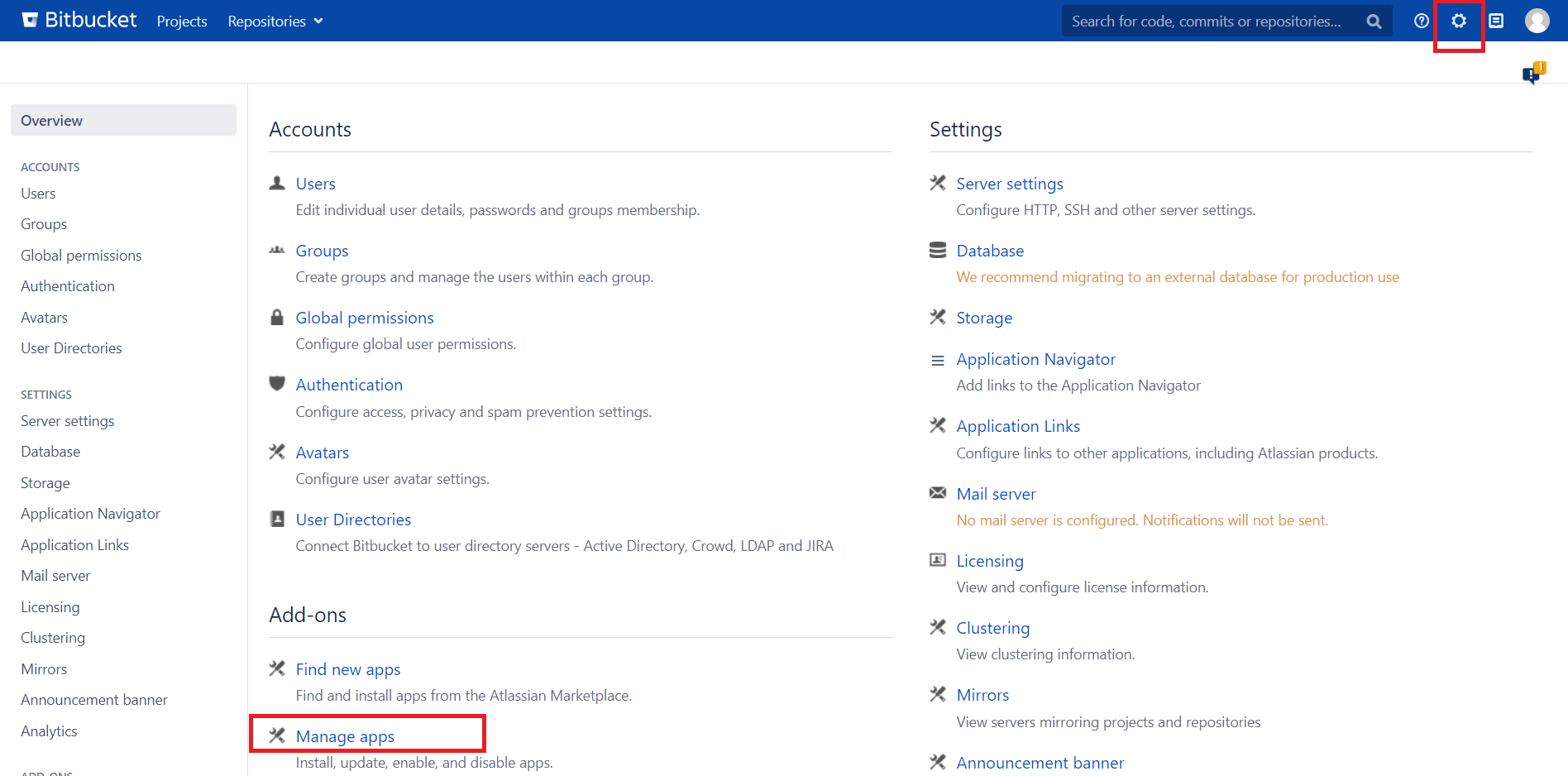
Task: Open the inbox icon beside the gear
Action: 1496,21
